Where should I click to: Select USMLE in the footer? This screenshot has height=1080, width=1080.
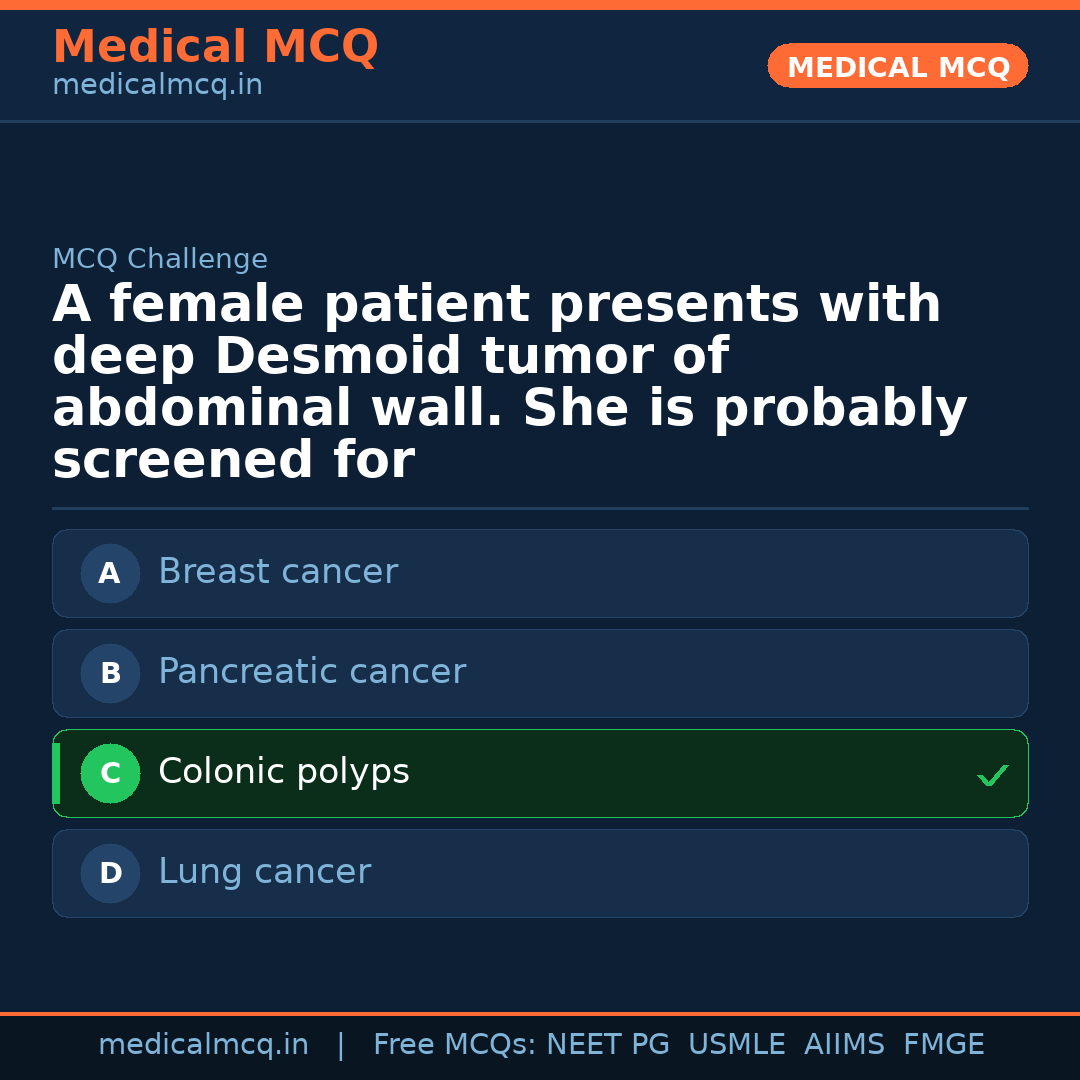click(737, 1045)
